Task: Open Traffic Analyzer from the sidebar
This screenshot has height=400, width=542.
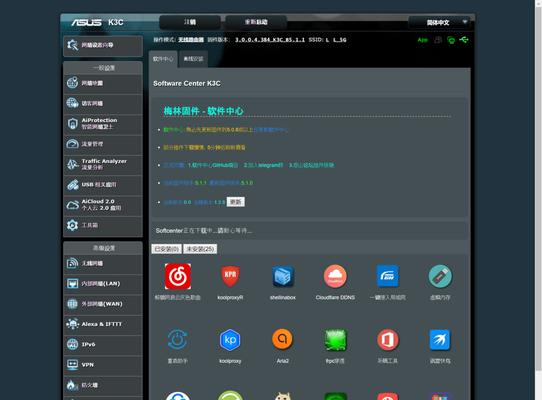Action: pos(103,164)
